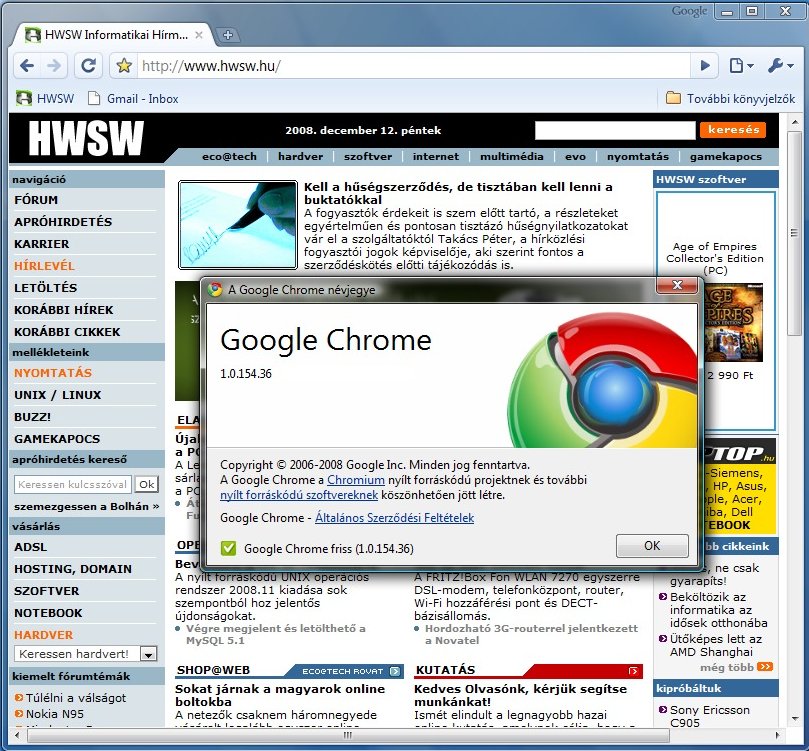Open the ADSL shopping link

(x=30, y=547)
